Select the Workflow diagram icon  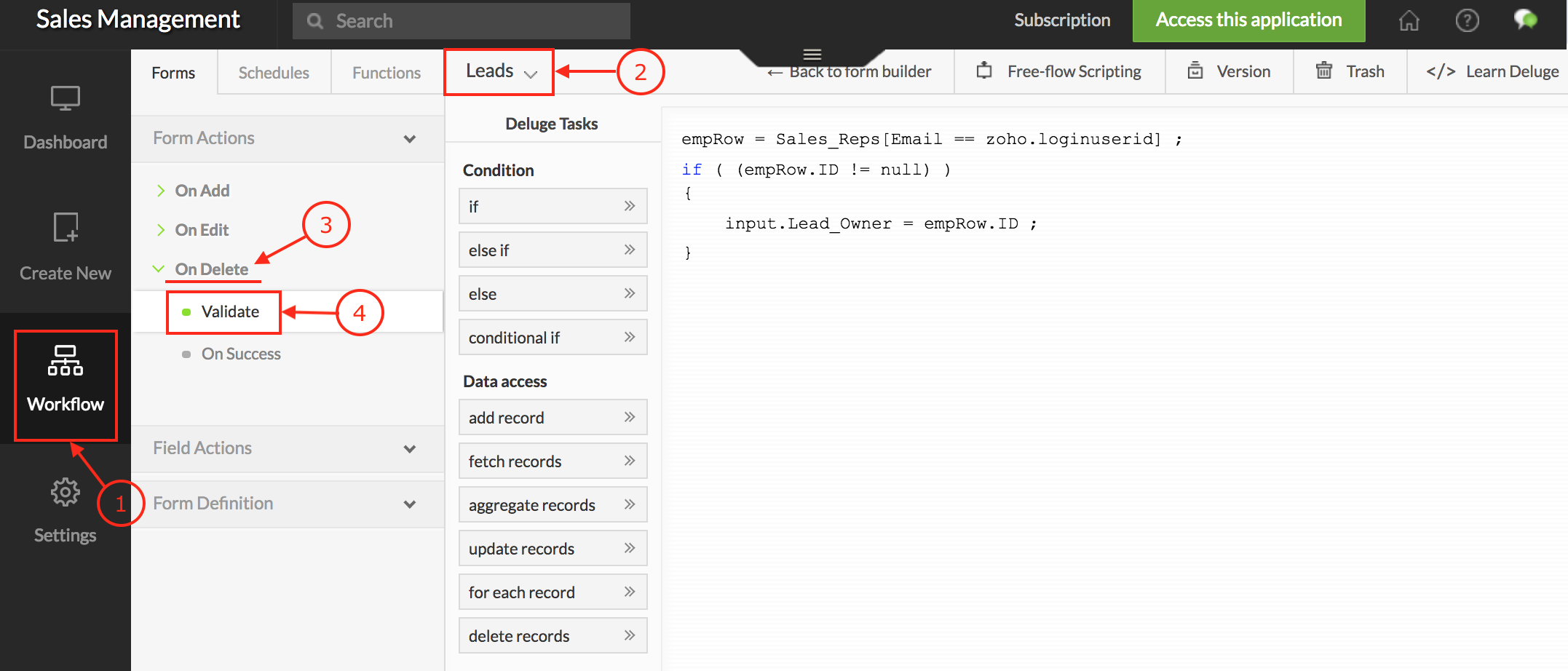(x=66, y=360)
